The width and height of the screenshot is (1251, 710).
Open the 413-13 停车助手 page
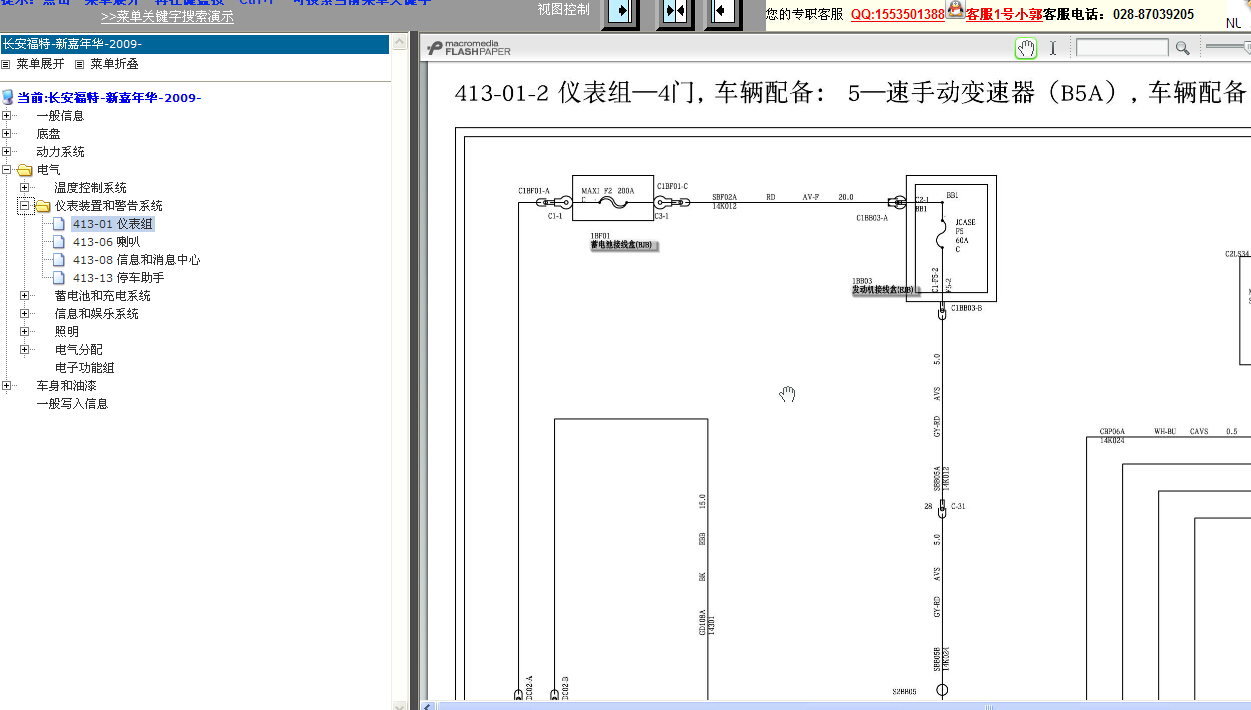(118, 278)
